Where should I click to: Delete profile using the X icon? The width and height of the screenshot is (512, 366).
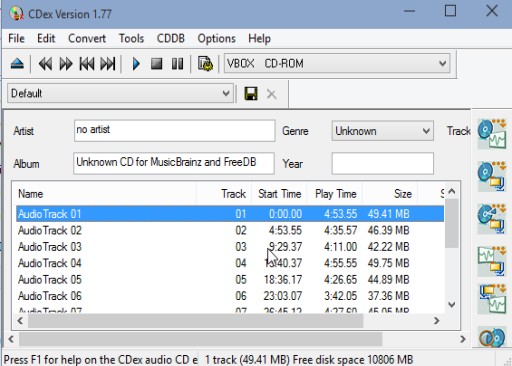point(271,94)
